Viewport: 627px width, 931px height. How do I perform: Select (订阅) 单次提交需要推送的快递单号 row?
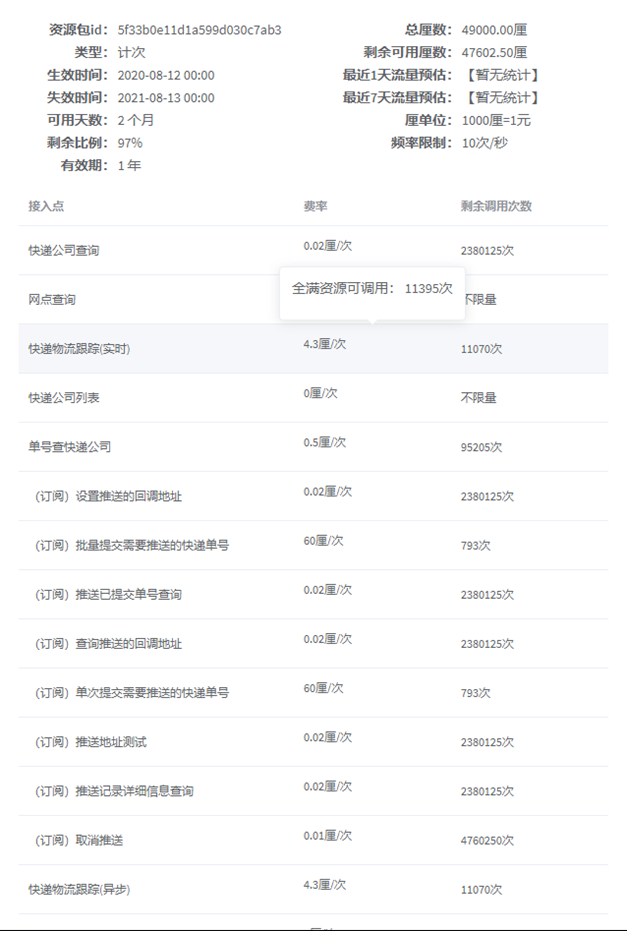click(132, 692)
